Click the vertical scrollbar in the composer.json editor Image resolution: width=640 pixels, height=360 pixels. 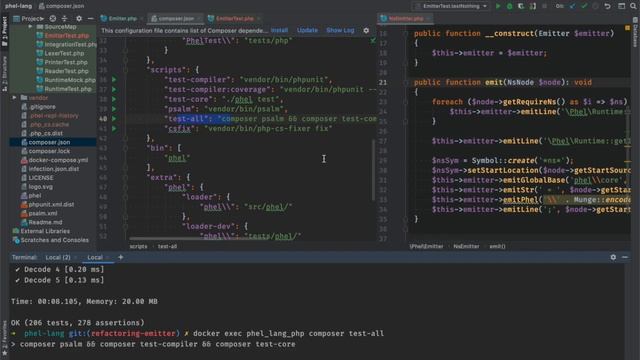pos(373,170)
